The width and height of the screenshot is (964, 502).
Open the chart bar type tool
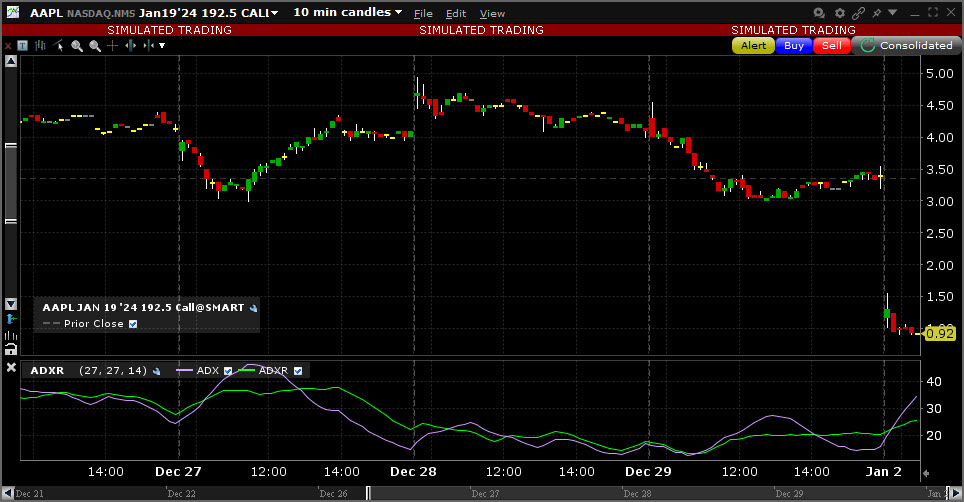(41, 45)
